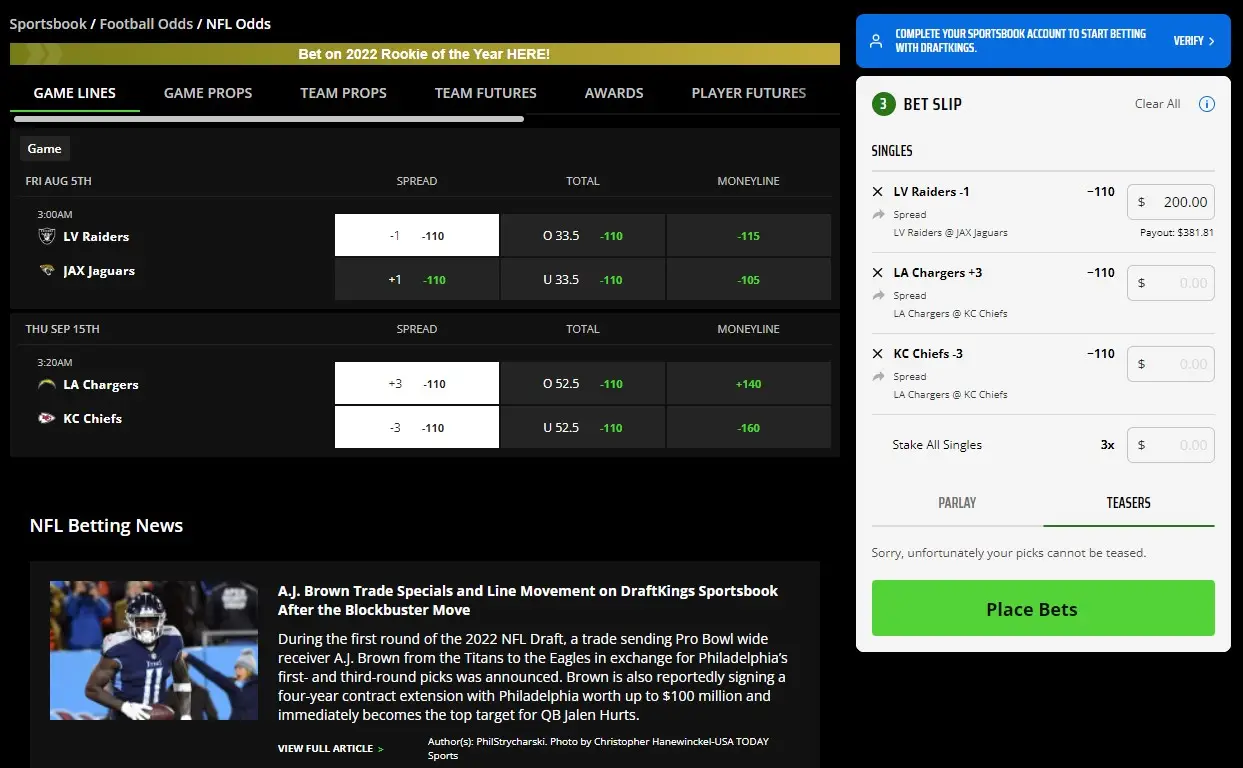Screen dimensions: 1243x768
Task: Click the 'Payout: $381.81' text
Action: [1176, 232]
